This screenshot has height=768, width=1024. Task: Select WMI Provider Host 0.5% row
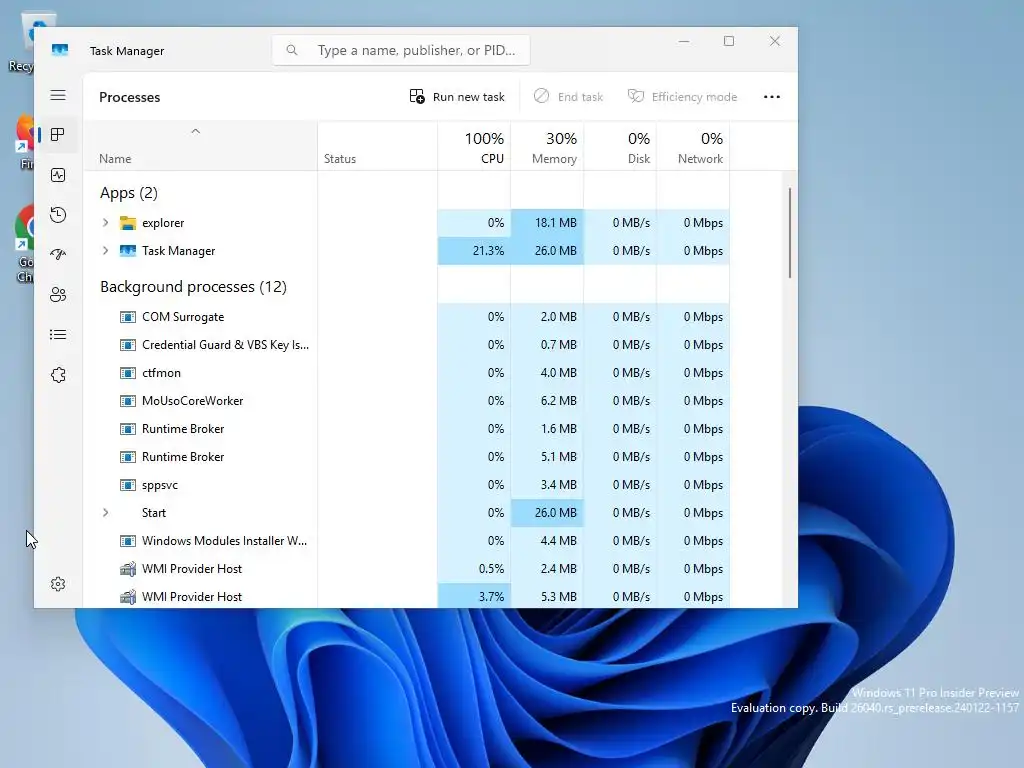pyautogui.click(x=407, y=569)
